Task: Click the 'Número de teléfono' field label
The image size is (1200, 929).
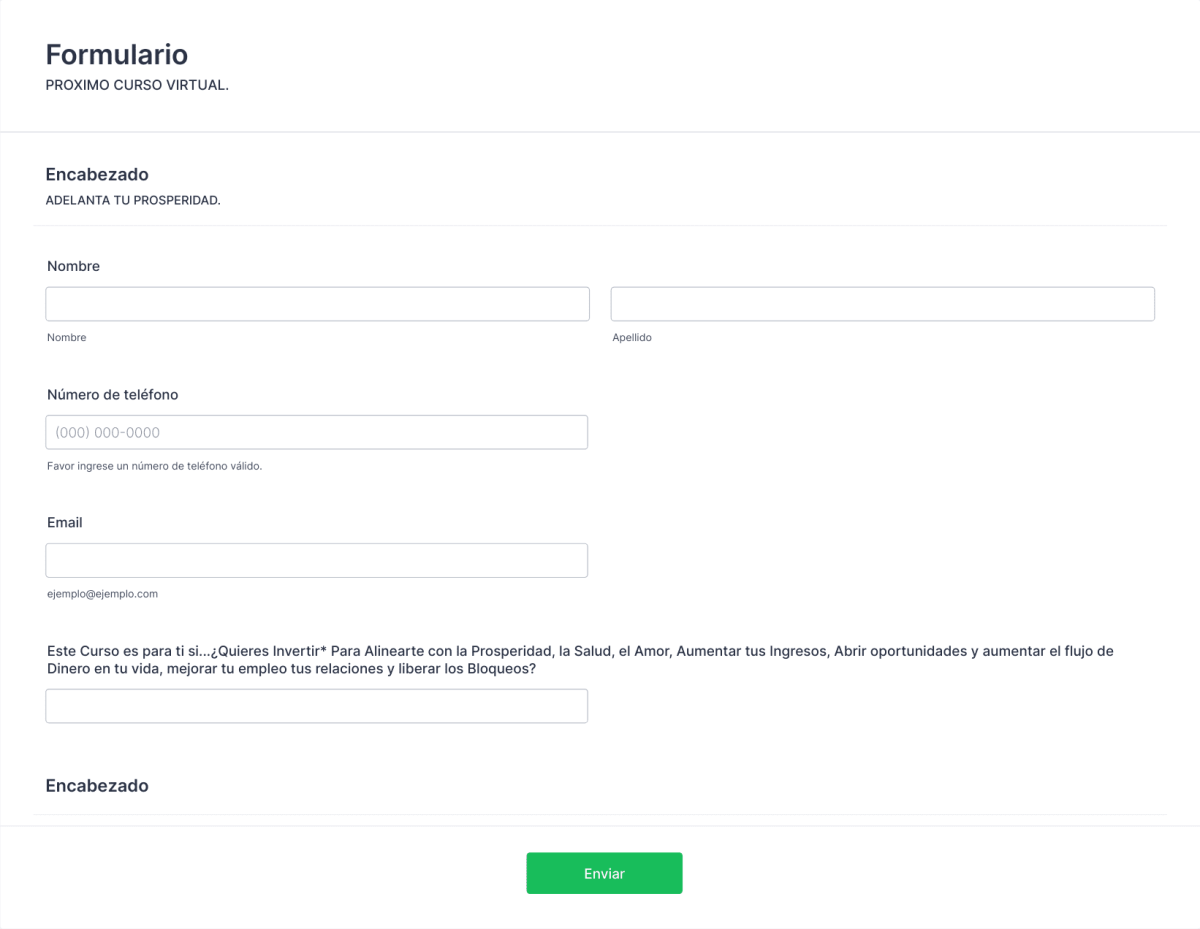Action: [112, 394]
